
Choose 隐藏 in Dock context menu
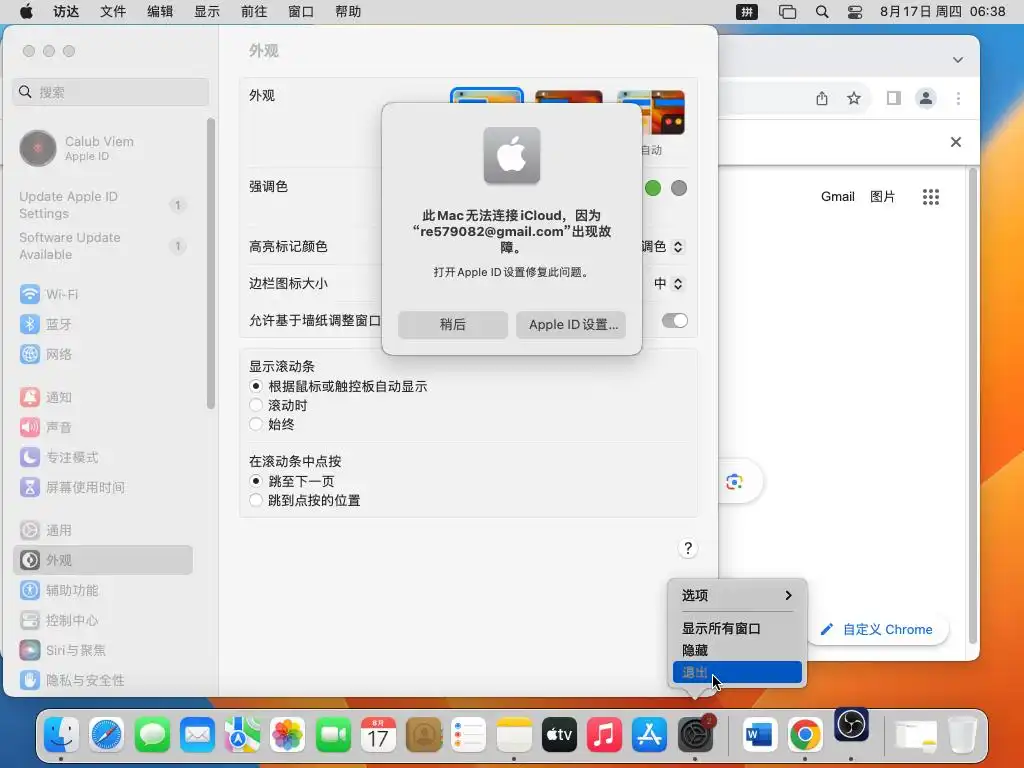[x=737, y=650]
